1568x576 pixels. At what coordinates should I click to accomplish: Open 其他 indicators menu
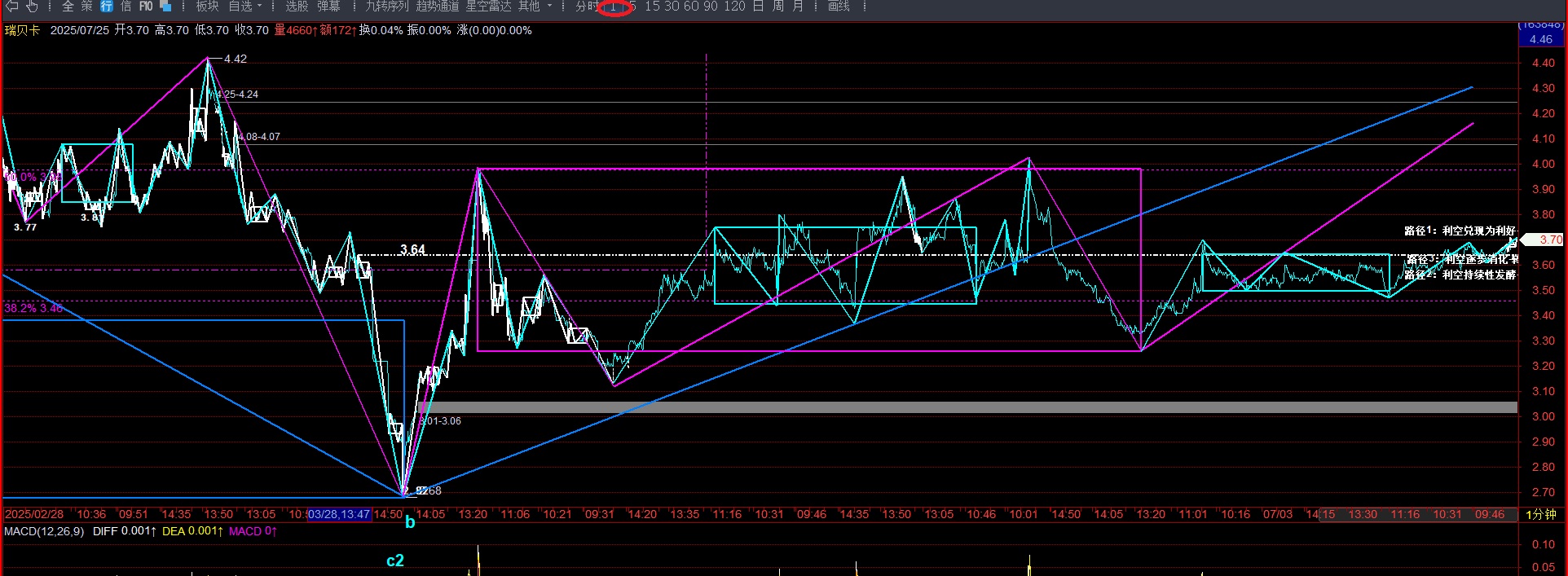point(529,7)
